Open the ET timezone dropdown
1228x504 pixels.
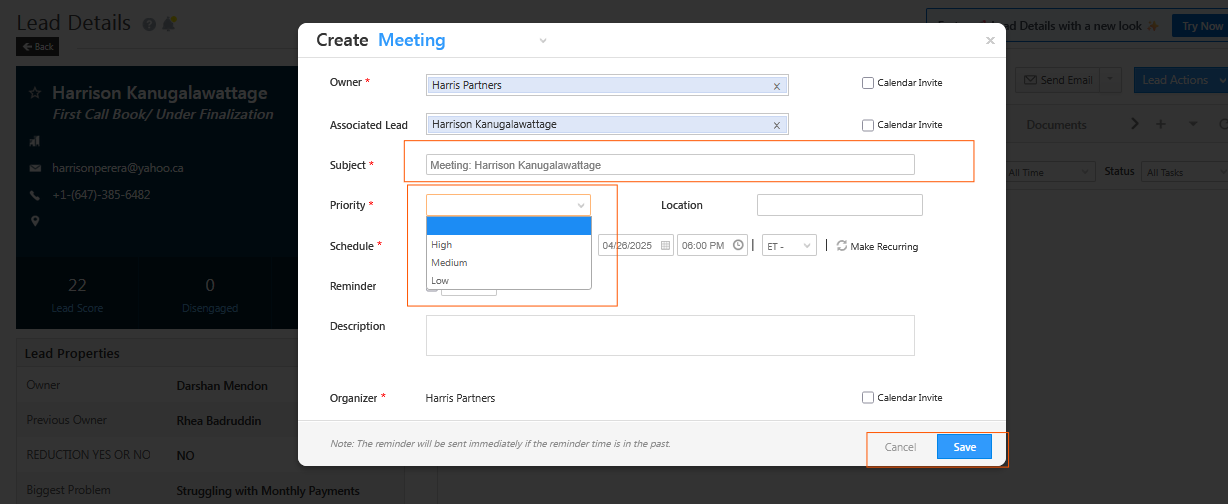pos(789,246)
